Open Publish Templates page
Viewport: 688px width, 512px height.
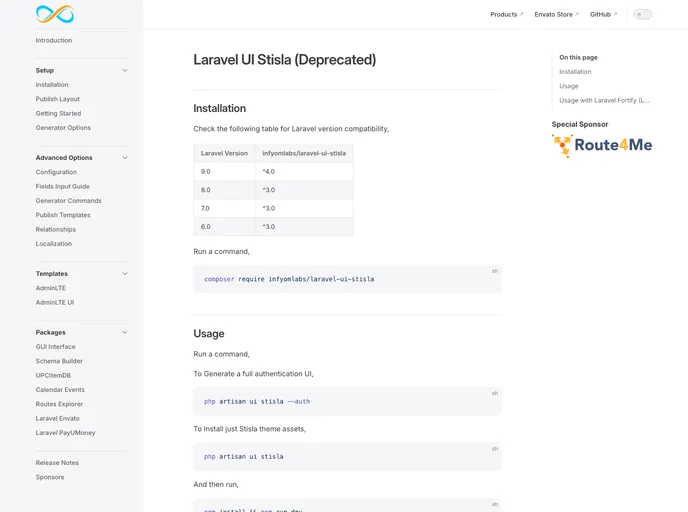63,215
